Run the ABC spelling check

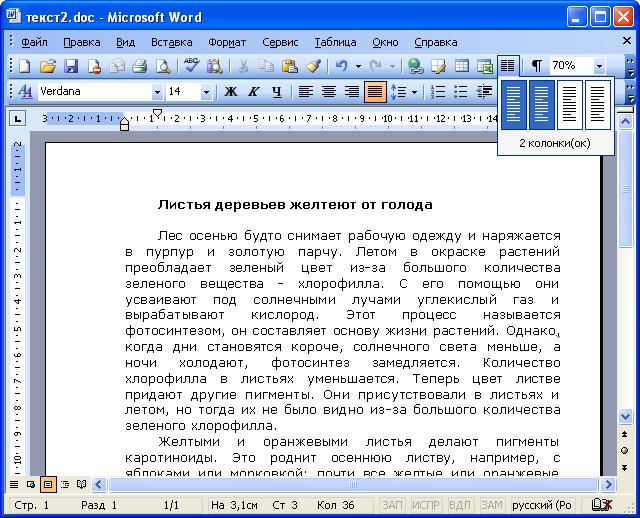(x=191, y=66)
